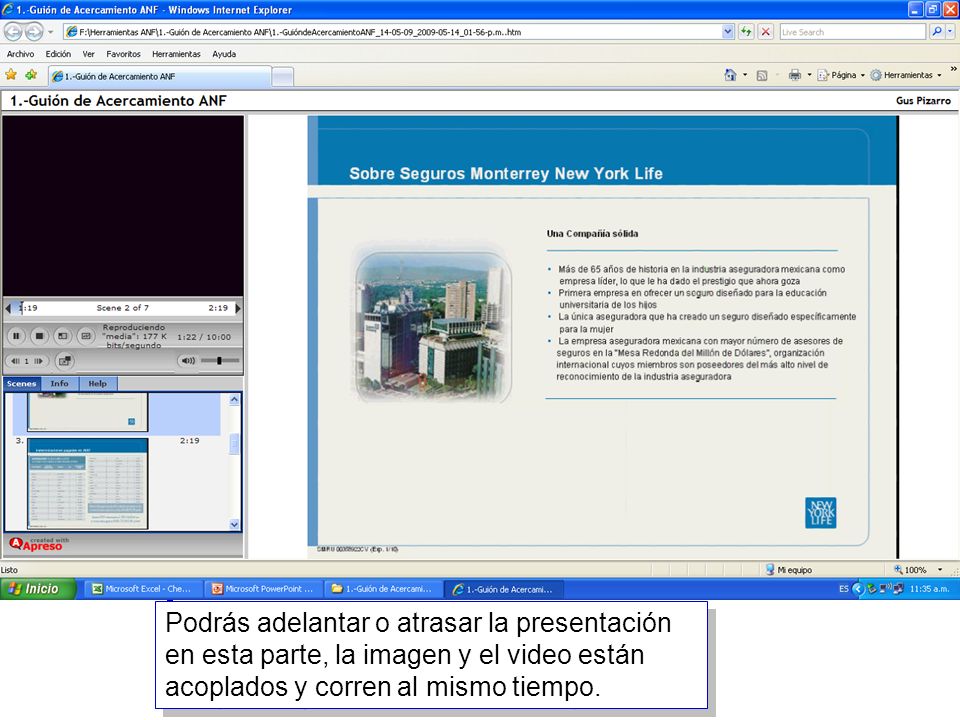The image size is (960, 720).
Task: Open a new blank browser tab
Action: 282,77
